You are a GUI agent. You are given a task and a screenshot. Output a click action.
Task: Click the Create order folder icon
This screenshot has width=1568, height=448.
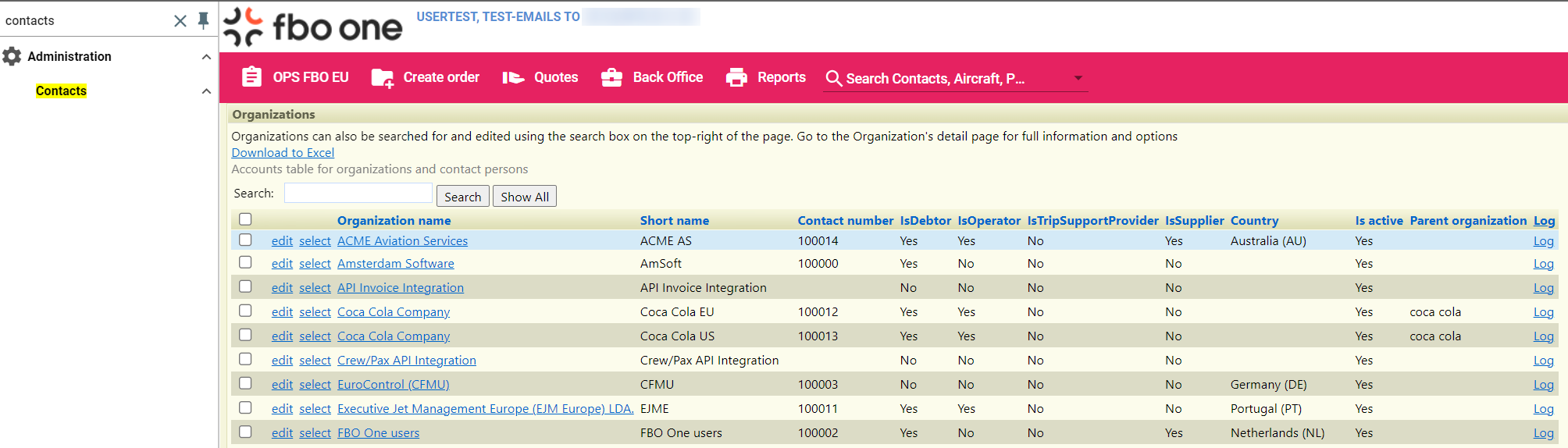[x=383, y=77]
